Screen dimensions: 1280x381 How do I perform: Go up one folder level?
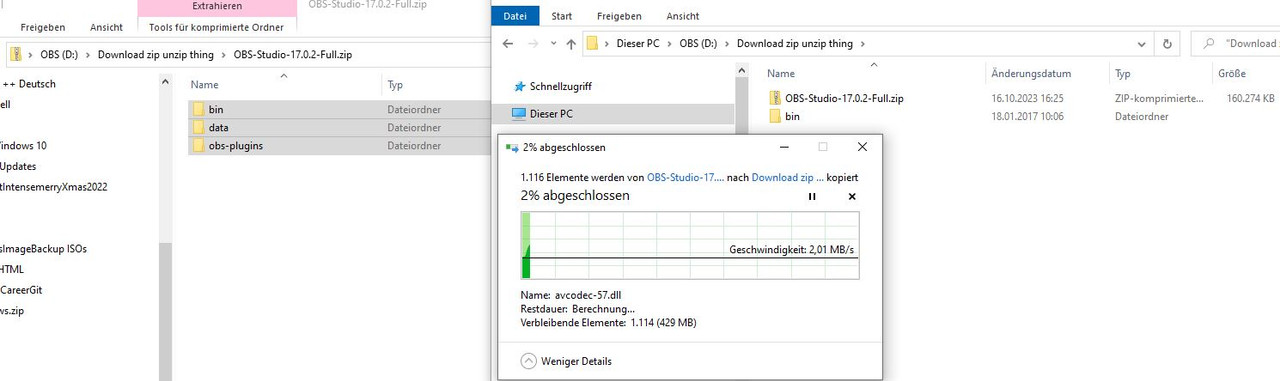pos(571,44)
